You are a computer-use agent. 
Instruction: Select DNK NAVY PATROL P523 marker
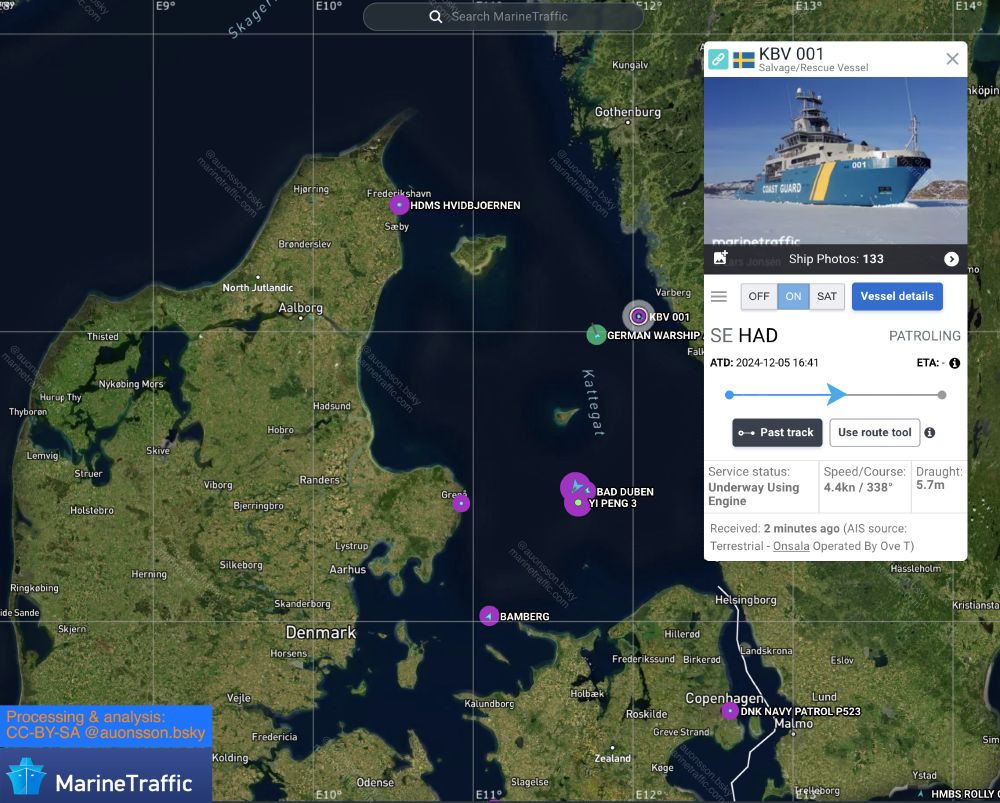[730, 711]
